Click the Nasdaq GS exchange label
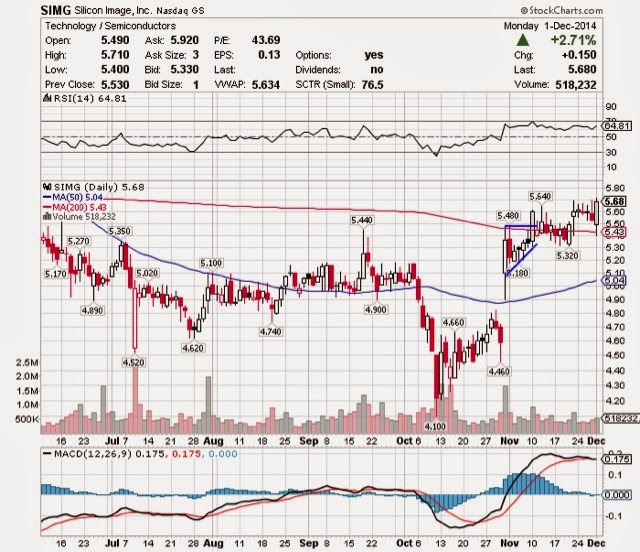The image size is (640, 552). [x=180, y=11]
